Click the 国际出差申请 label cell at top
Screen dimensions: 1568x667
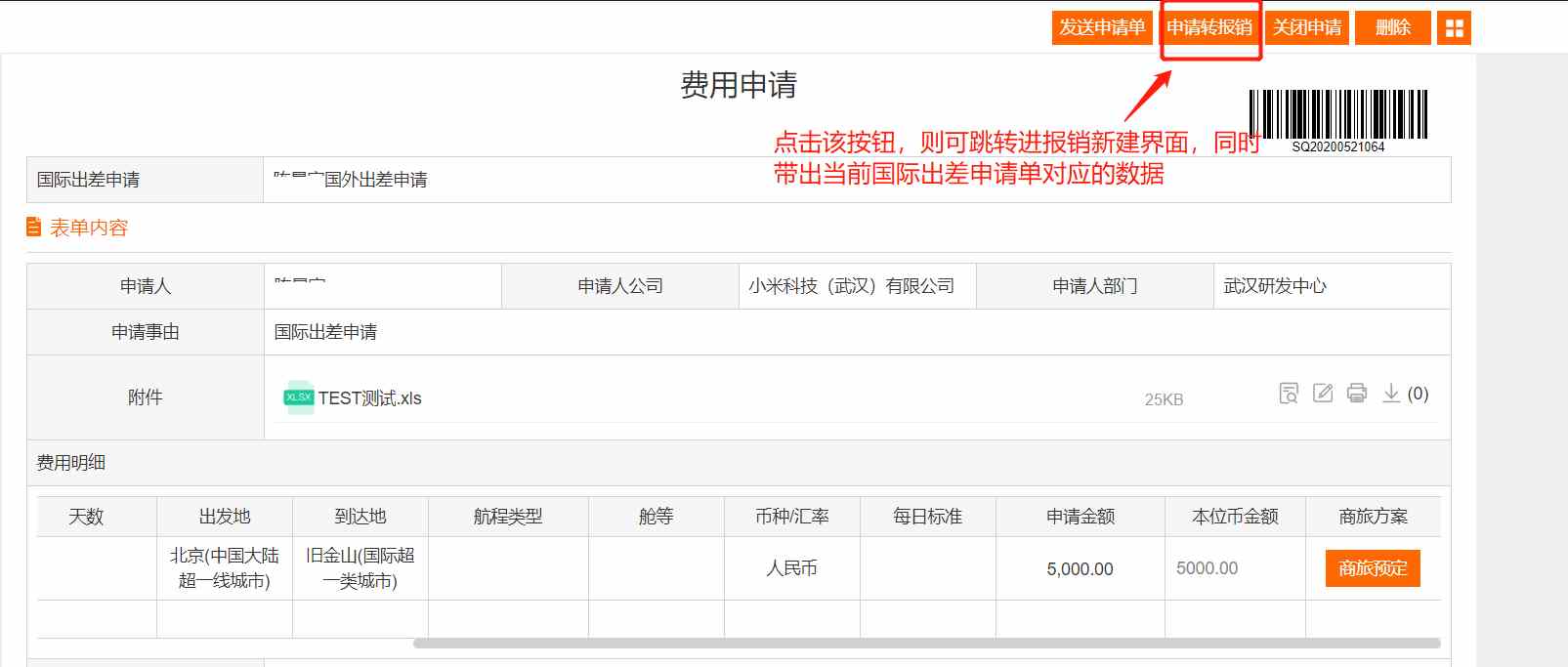click(x=145, y=180)
